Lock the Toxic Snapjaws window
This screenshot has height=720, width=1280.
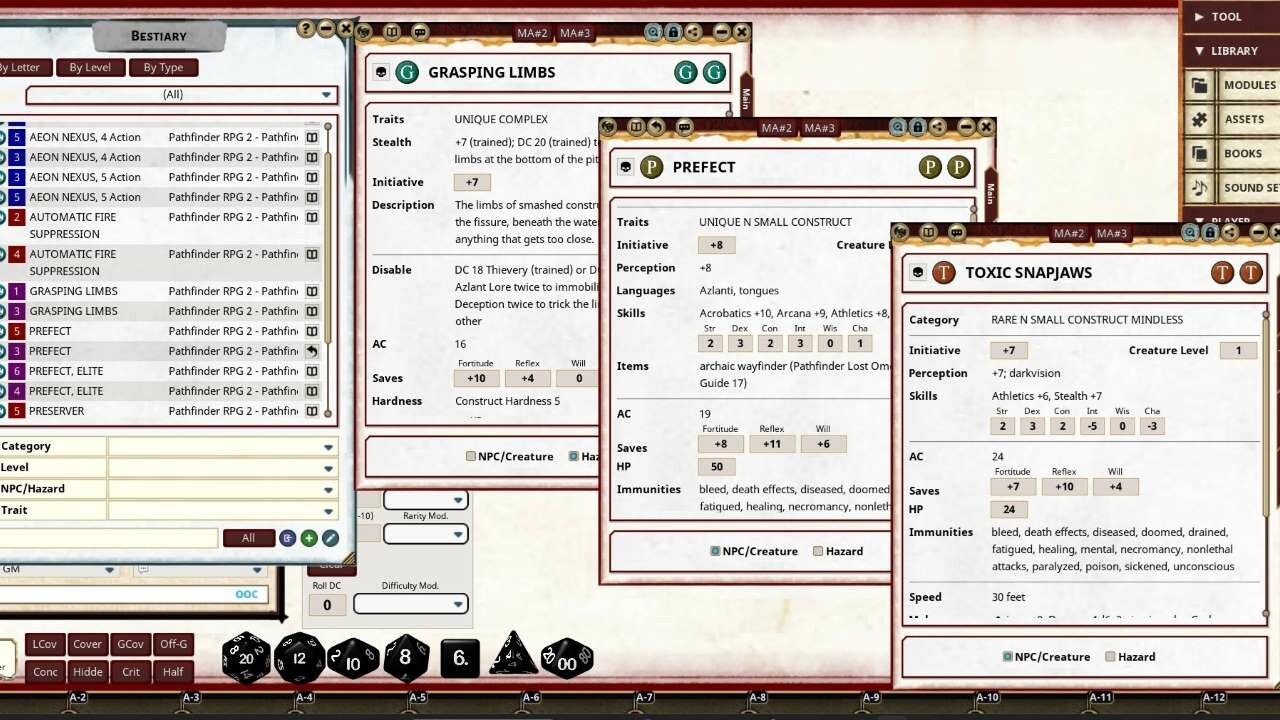(1211, 232)
